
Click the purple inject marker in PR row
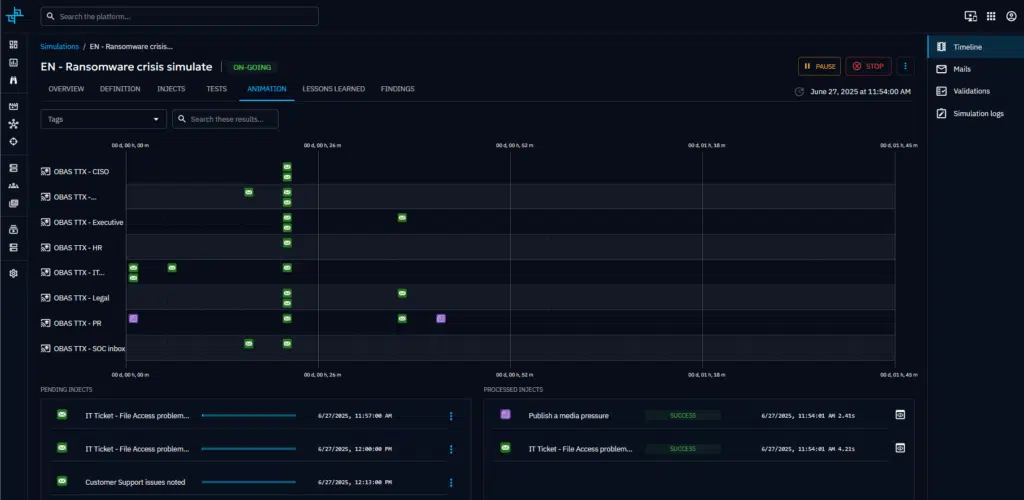click(133, 318)
